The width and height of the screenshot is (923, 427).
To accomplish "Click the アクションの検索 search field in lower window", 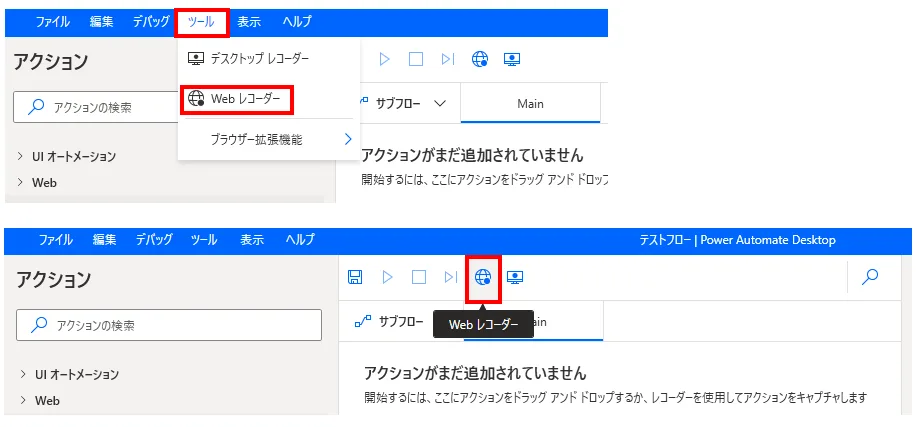I will [170, 325].
